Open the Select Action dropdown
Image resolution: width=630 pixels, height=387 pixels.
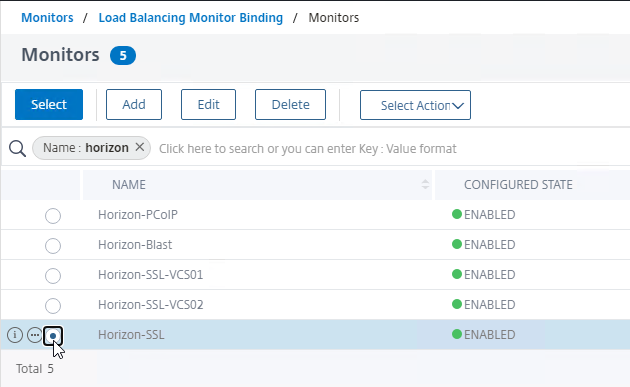click(415, 105)
